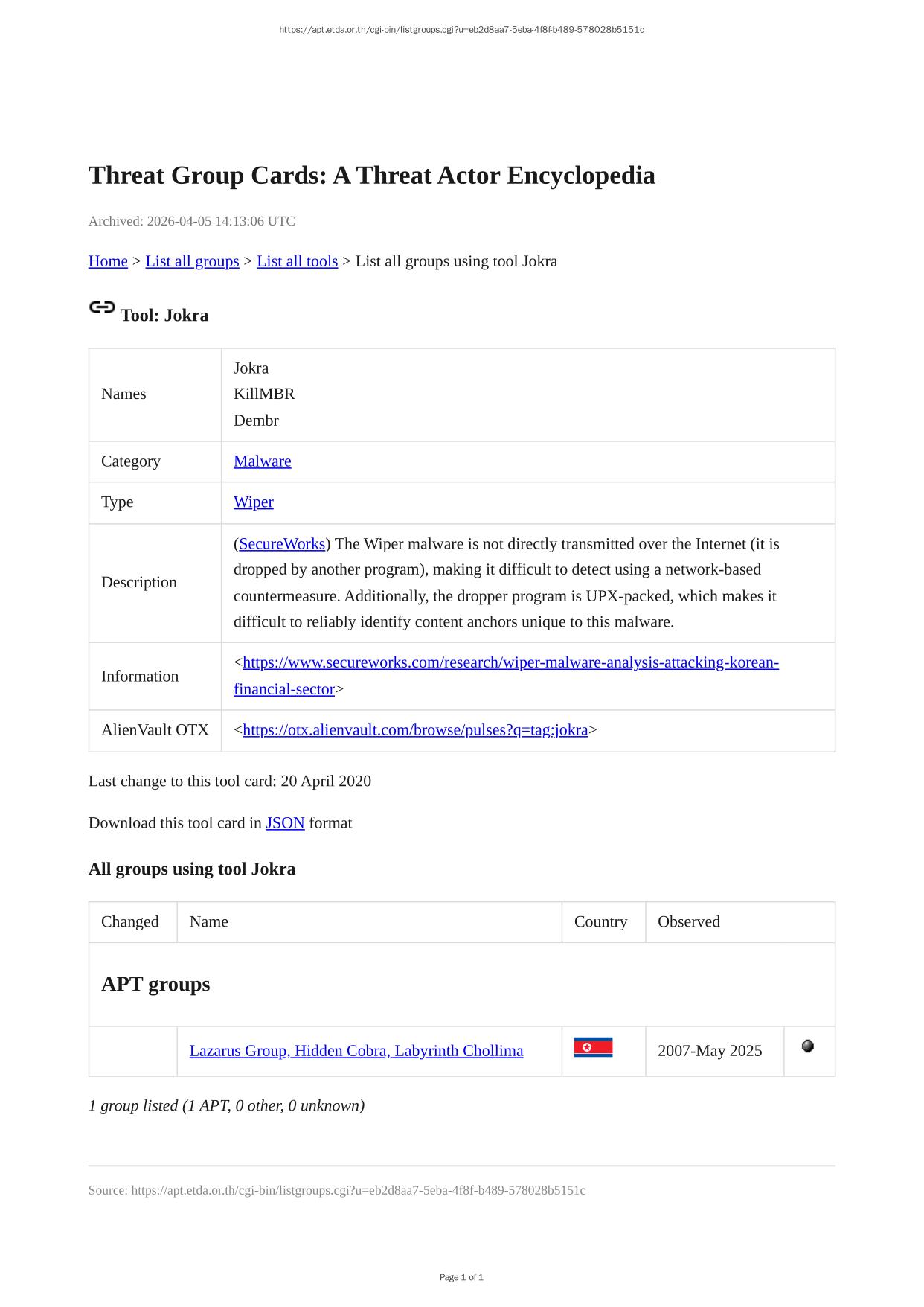This screenshot has height=1307, width=924.
Task: Open the AlienVault OTX jokra pulses link
Action: (415, 730)
